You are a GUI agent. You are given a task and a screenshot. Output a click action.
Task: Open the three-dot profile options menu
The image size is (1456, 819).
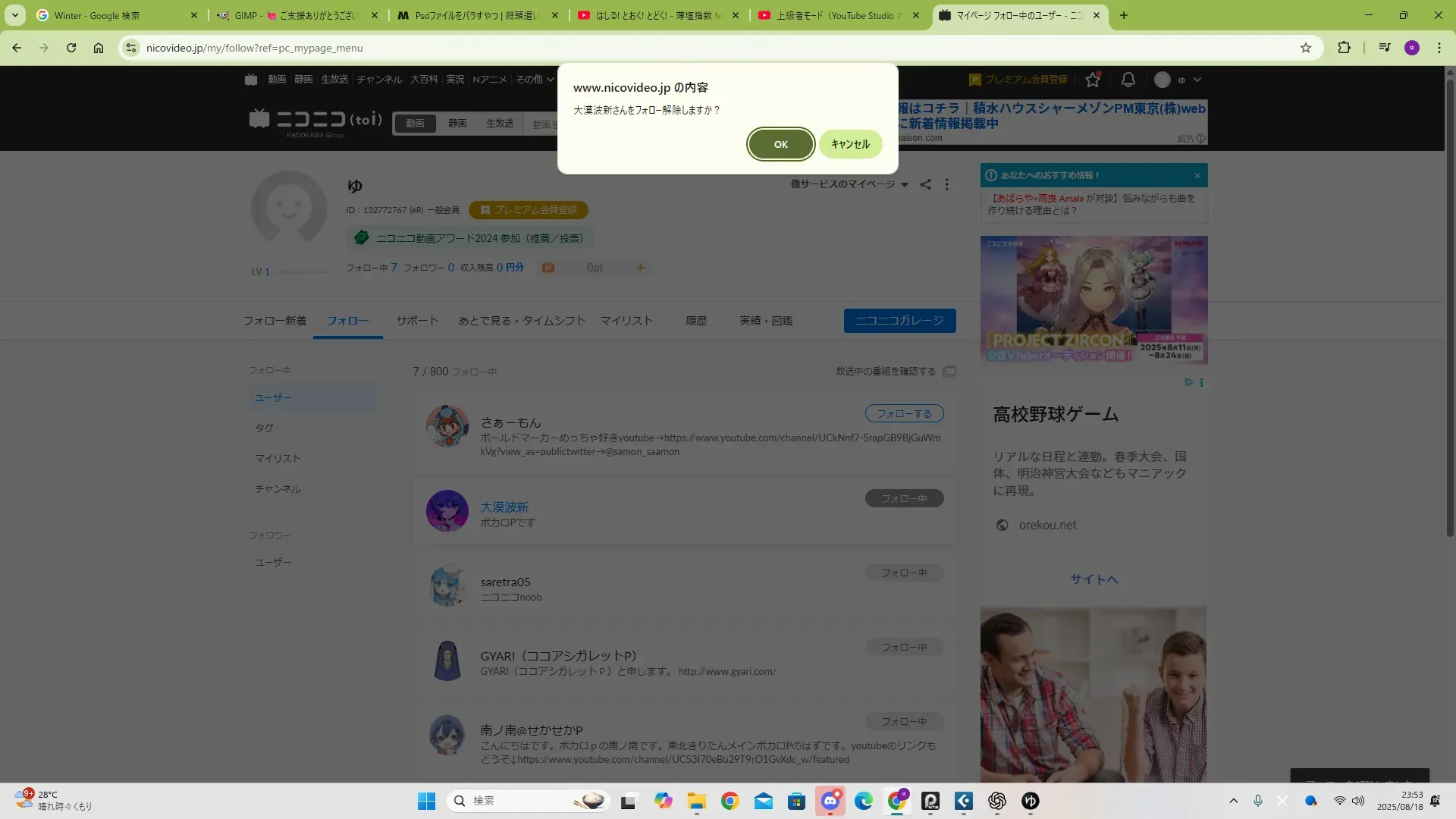point(946,184)
